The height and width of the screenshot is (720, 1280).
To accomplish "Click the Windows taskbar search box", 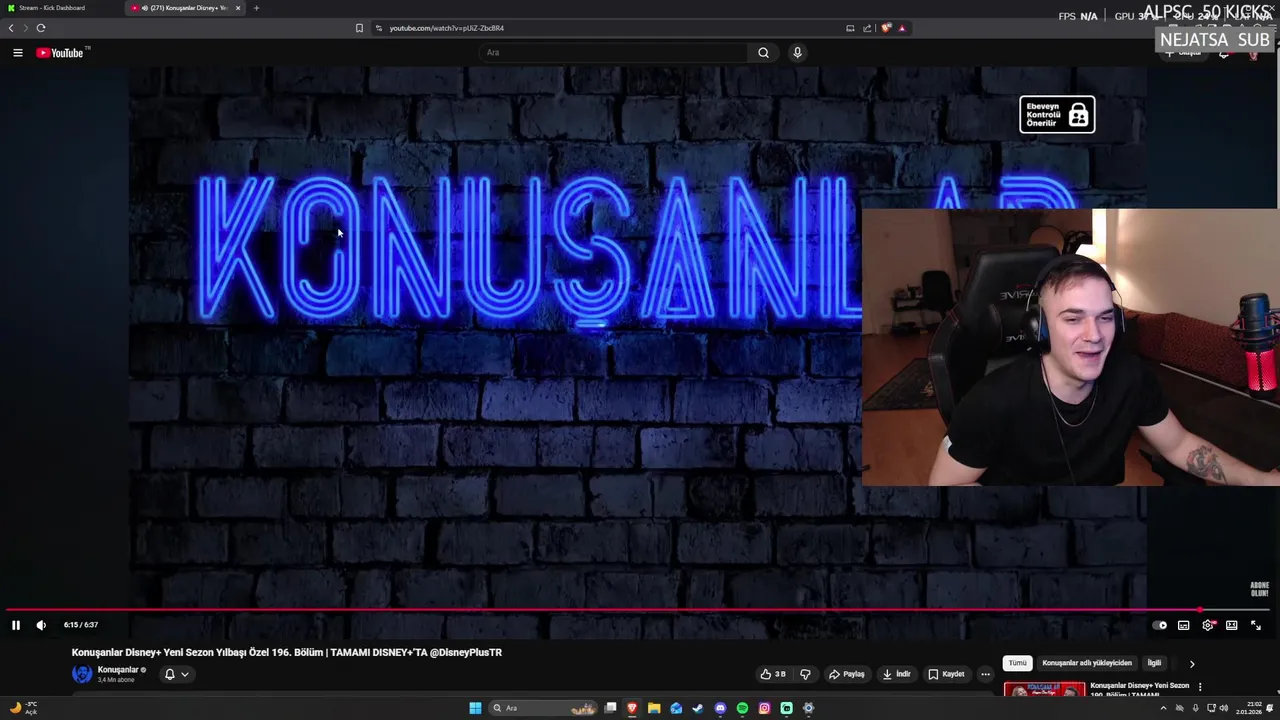I will tap(543, 708).
